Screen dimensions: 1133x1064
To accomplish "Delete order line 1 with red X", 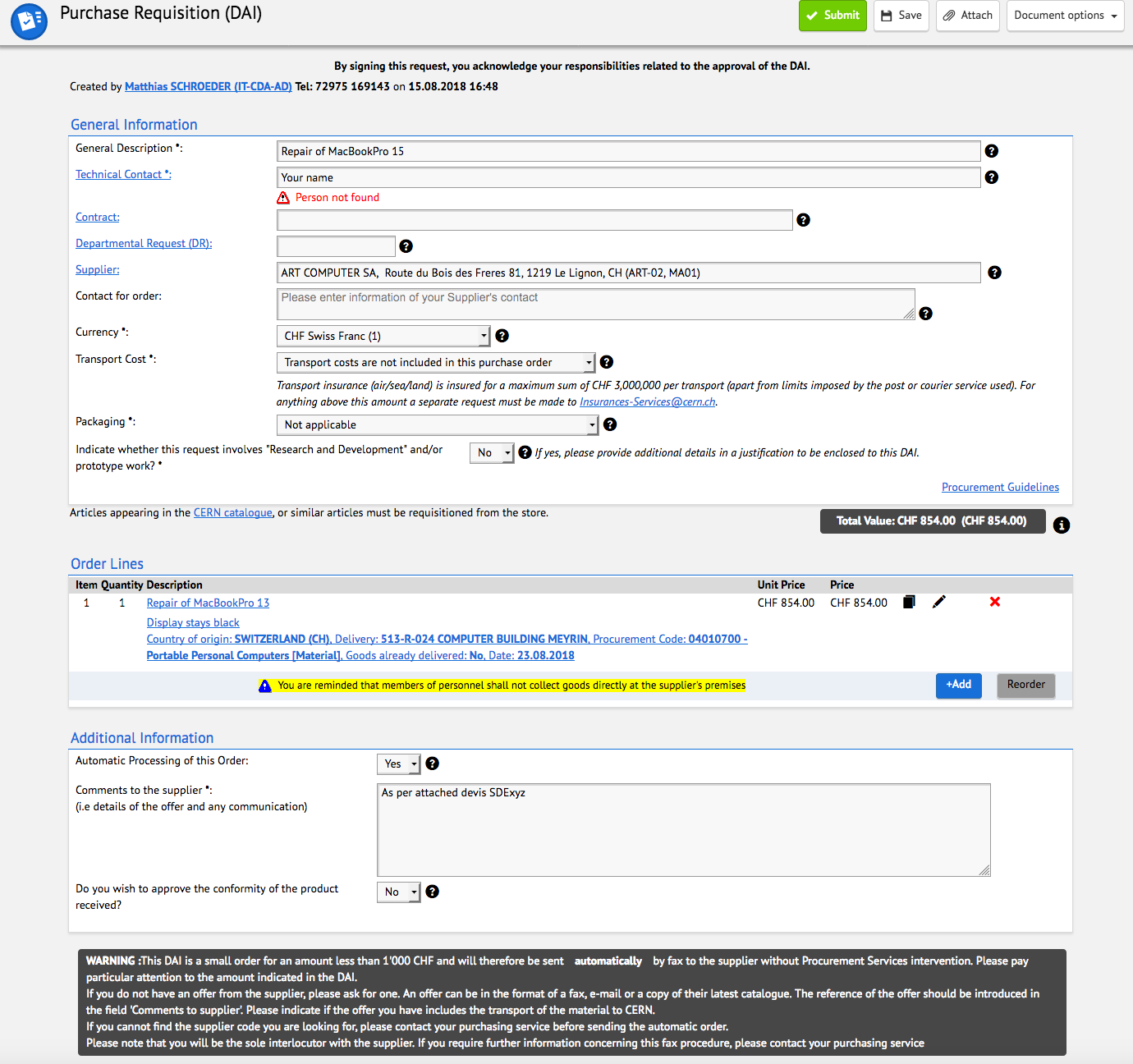I will point(995,602).
